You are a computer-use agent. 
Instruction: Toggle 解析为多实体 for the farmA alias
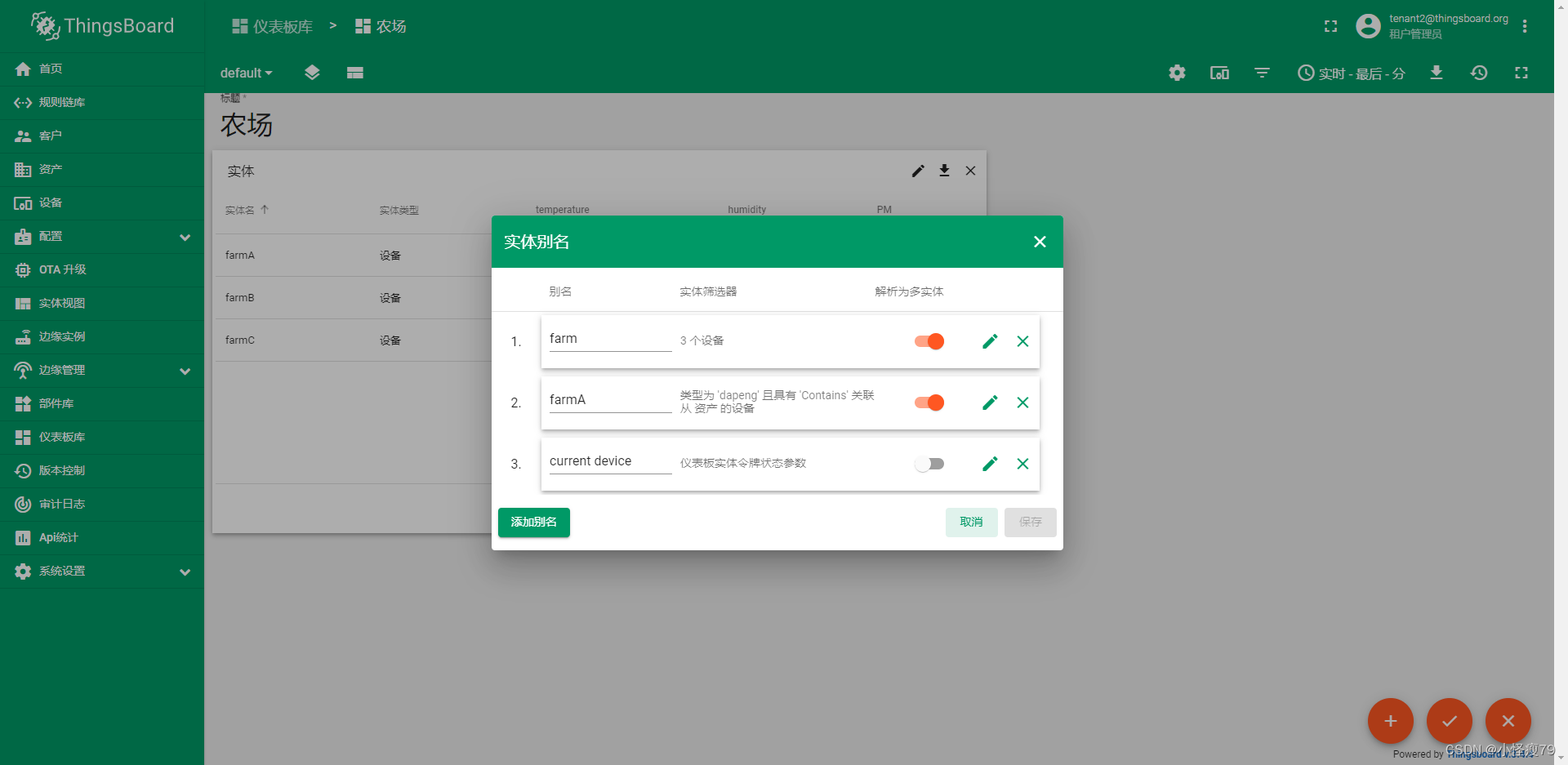(929, 403)
